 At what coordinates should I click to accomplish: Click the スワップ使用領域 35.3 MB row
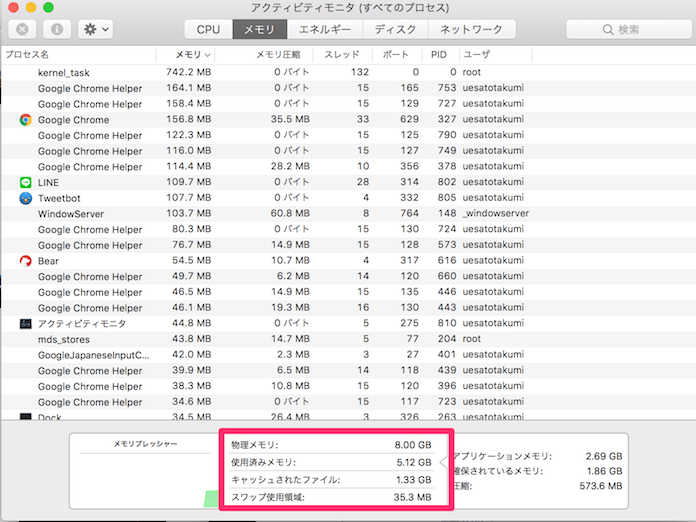(x=331, y=497)
